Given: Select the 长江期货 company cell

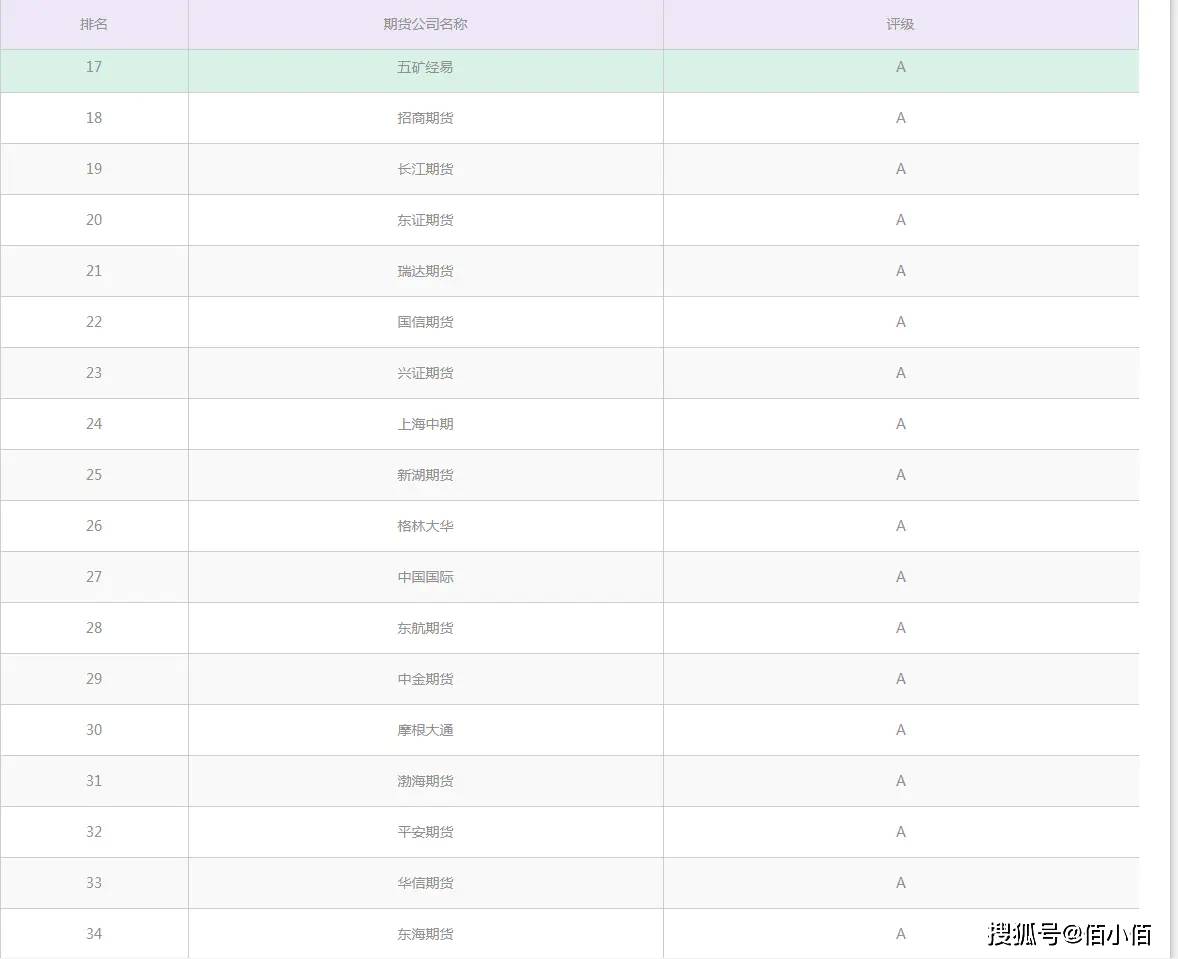Looking at the screenshot, I should tap(425, 169).
